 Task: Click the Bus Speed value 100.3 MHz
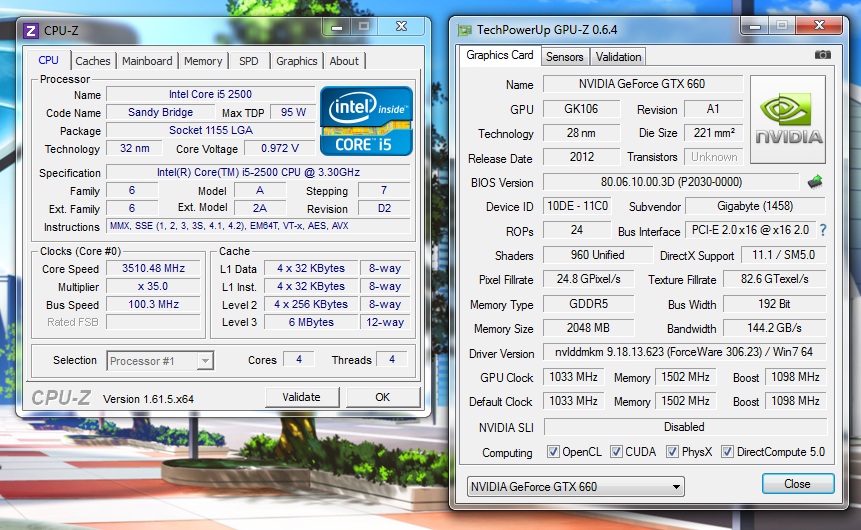click(x=153, y=304)
